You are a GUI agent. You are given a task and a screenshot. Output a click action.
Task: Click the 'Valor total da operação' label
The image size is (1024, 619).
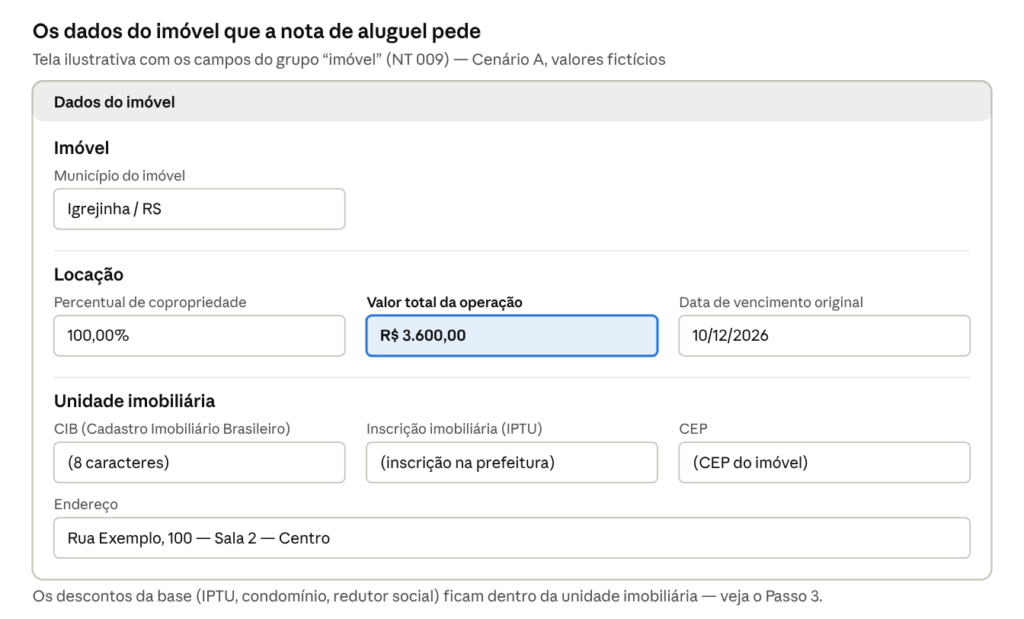445,302
